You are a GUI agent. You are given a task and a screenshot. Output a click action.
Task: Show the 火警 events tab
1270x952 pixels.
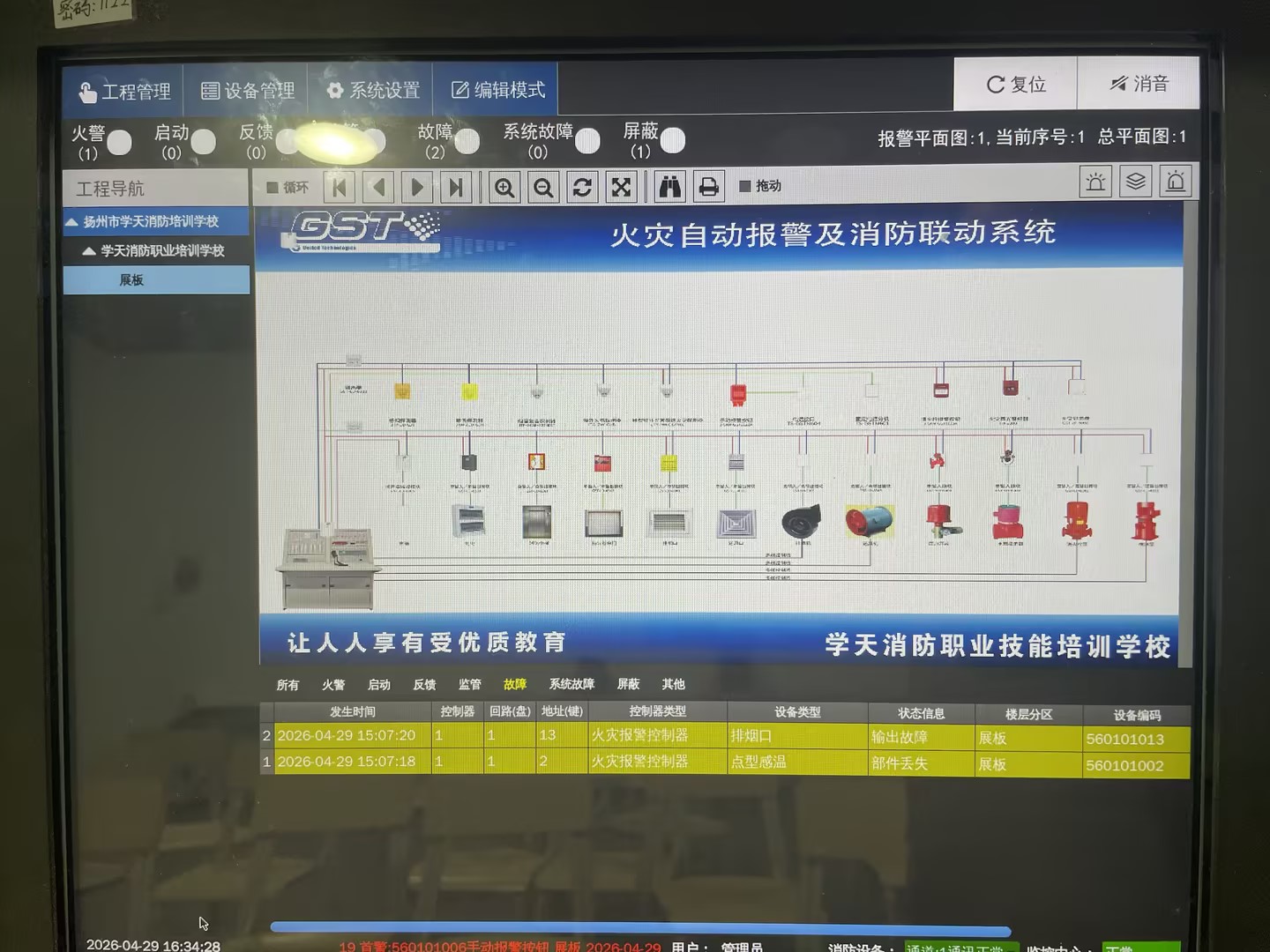(333, 685)
